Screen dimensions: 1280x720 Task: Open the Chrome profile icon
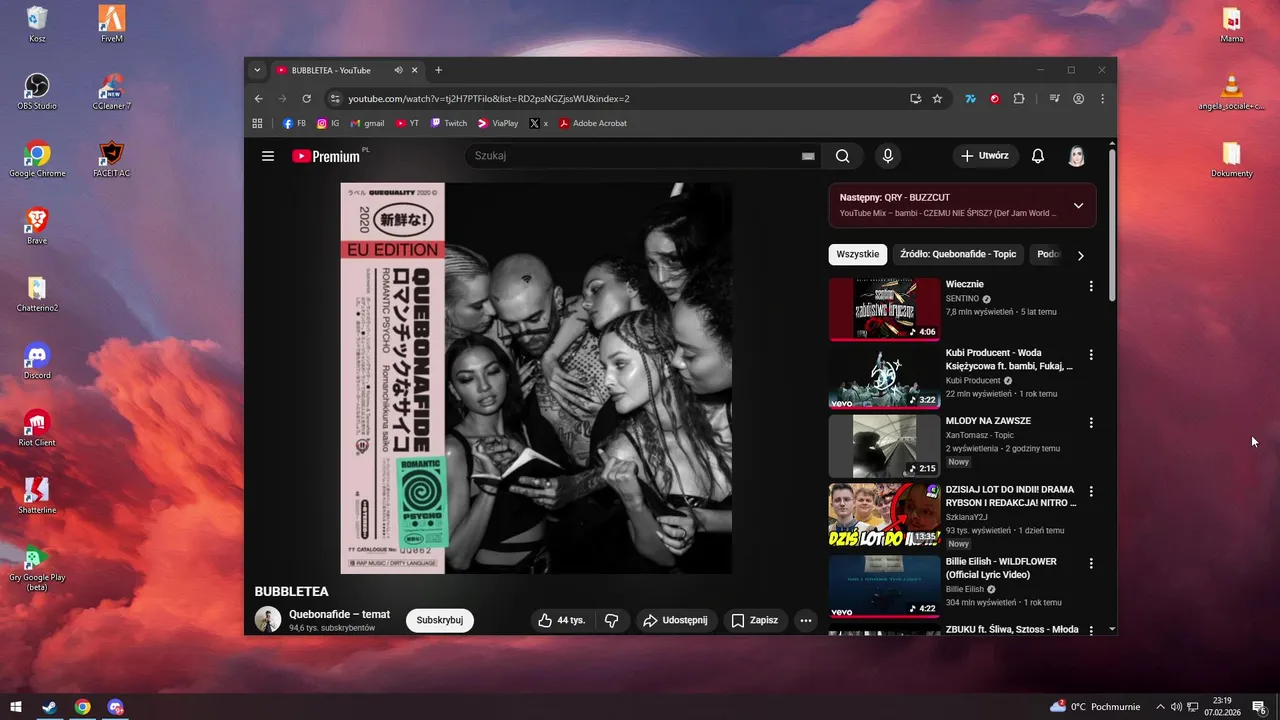click(1079, 99)
